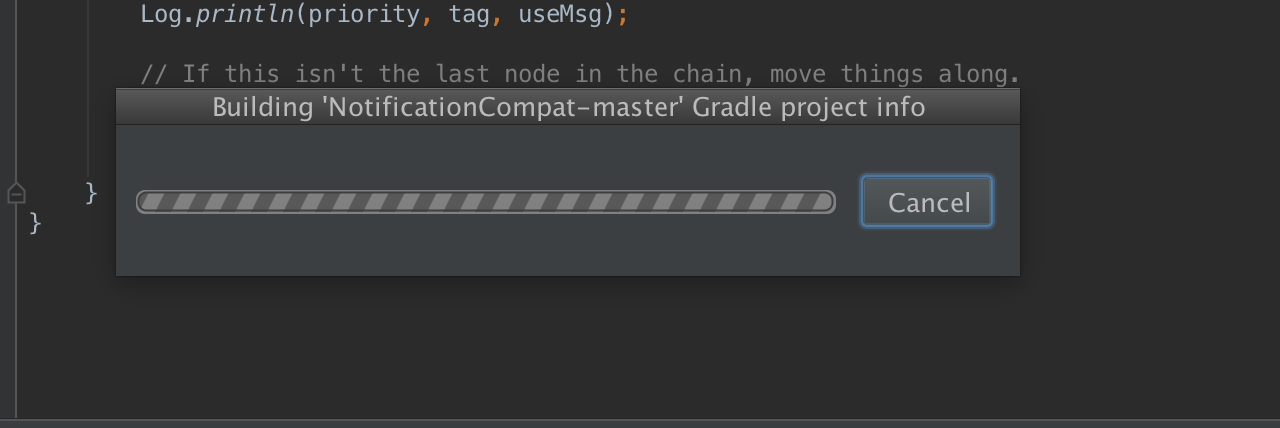Collapse the code block using gutter fold marker
The height and width of the screenshot is (428, 1280).
16,193
